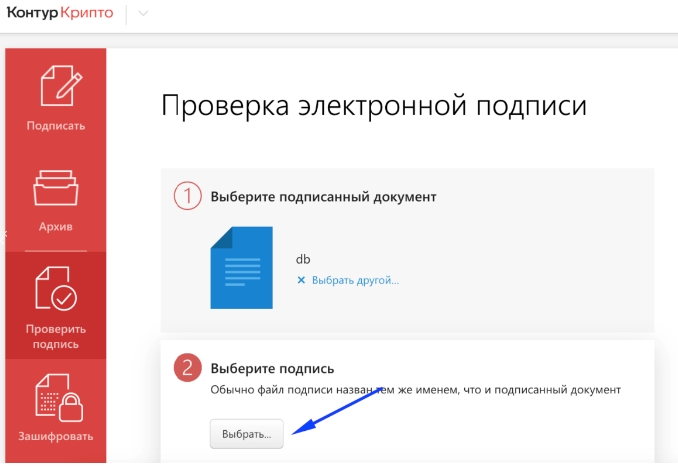Click the Выбрать другой... link
678x467 pixels.
point(355,280)
